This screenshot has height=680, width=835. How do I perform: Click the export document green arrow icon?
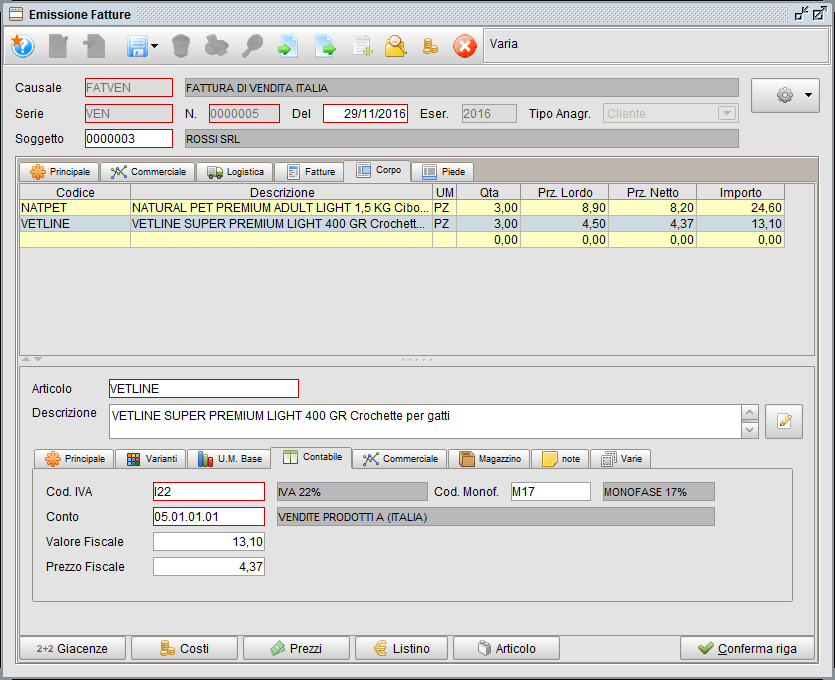[x=325, y=46]
